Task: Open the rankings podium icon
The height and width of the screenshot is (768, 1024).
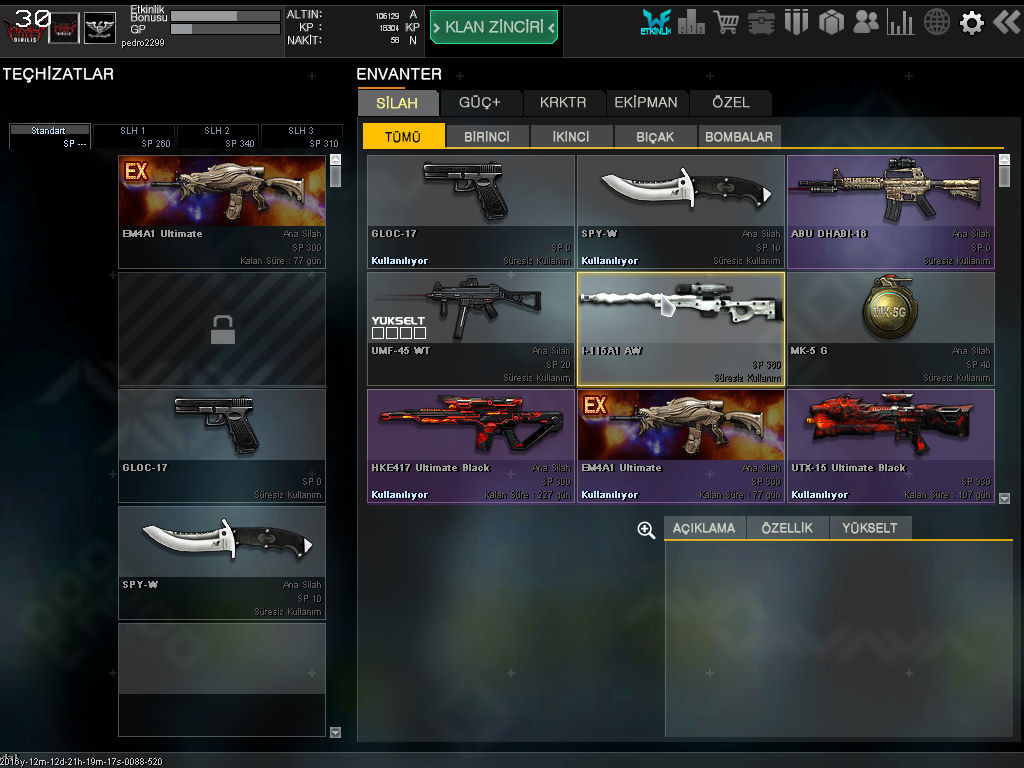Action: (691, 23)
